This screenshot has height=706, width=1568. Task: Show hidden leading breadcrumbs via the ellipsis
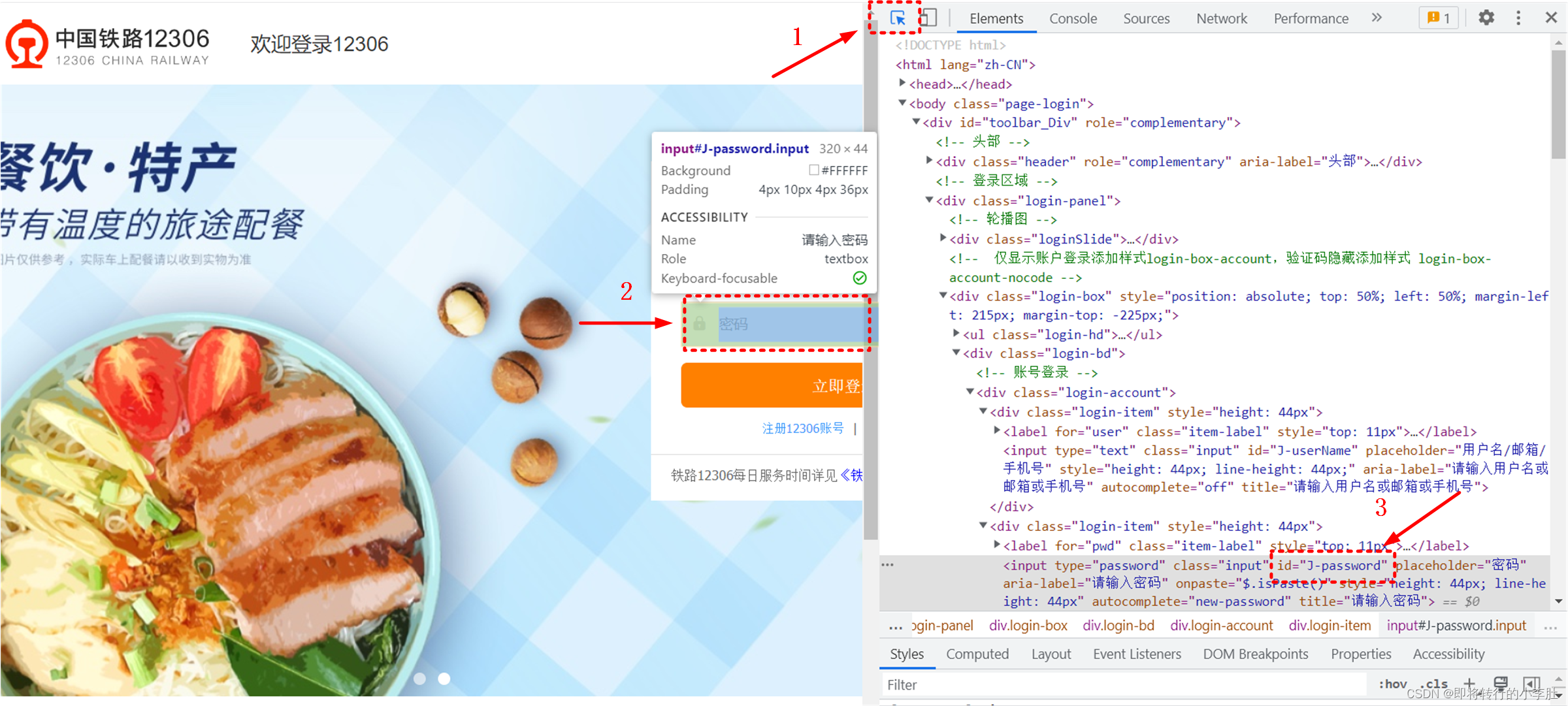896,628
